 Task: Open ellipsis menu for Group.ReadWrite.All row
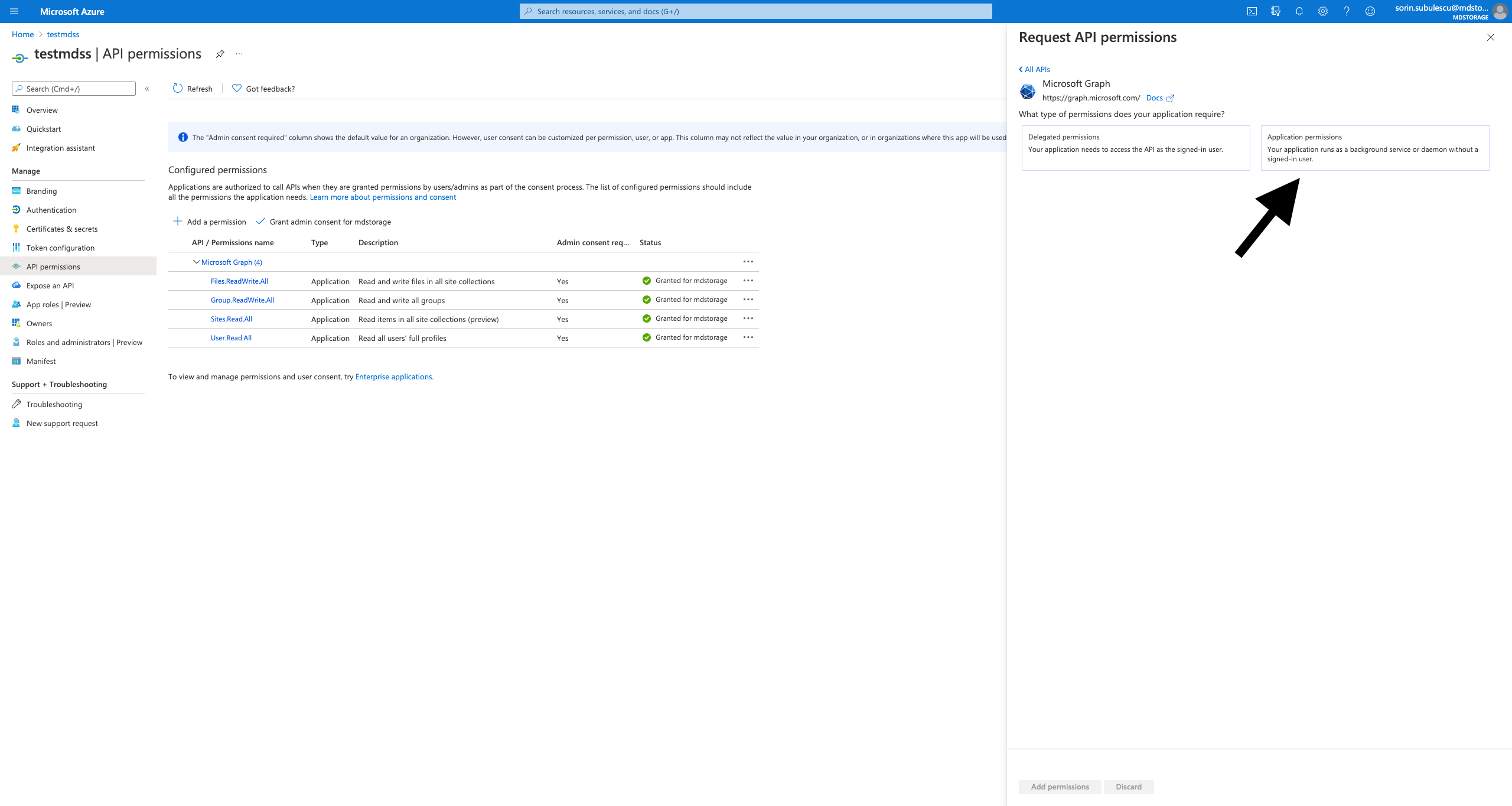coord(748,300)
